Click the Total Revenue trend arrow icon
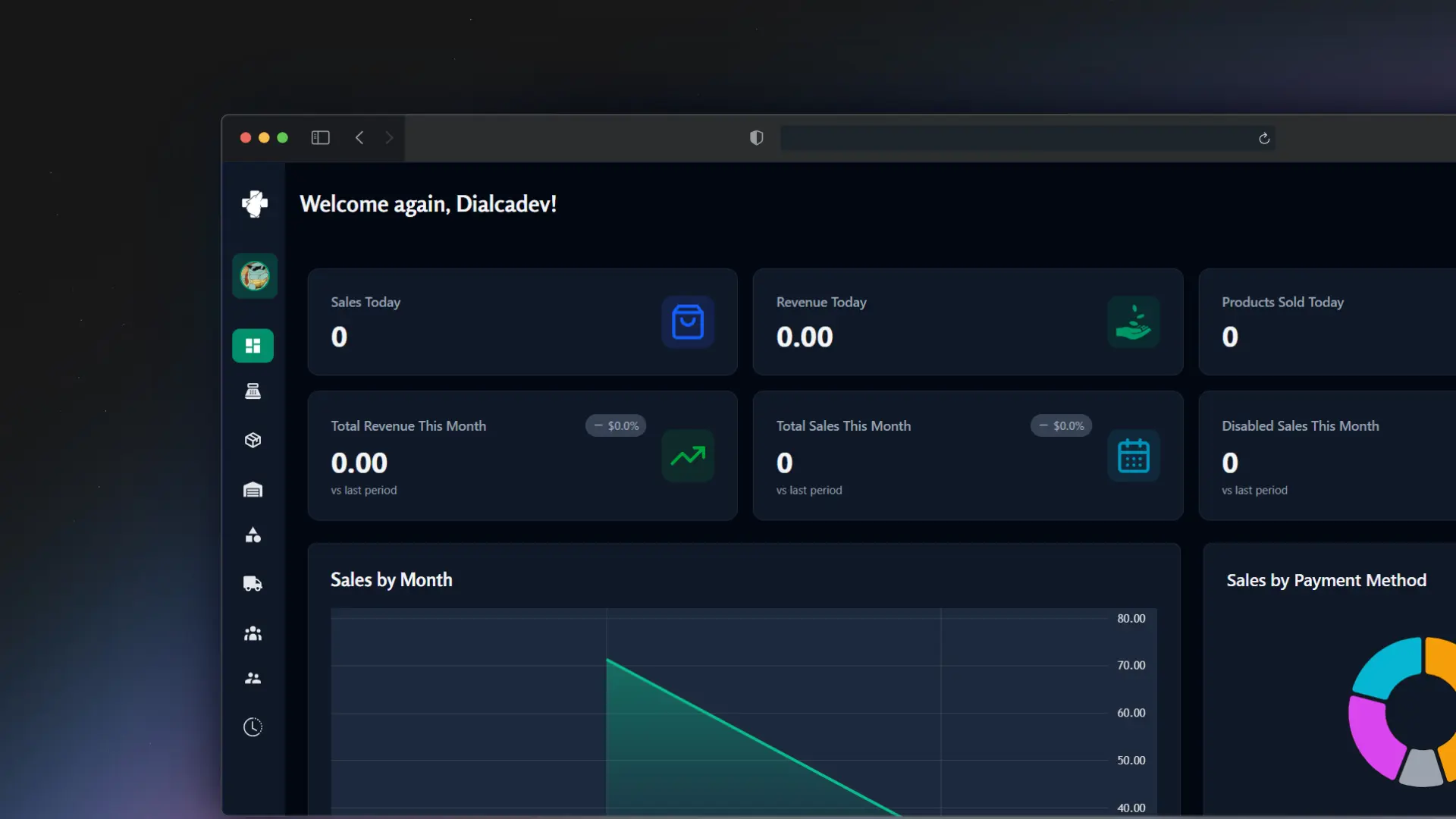Viewport: 1456px width, 819px height. (688, 456)
